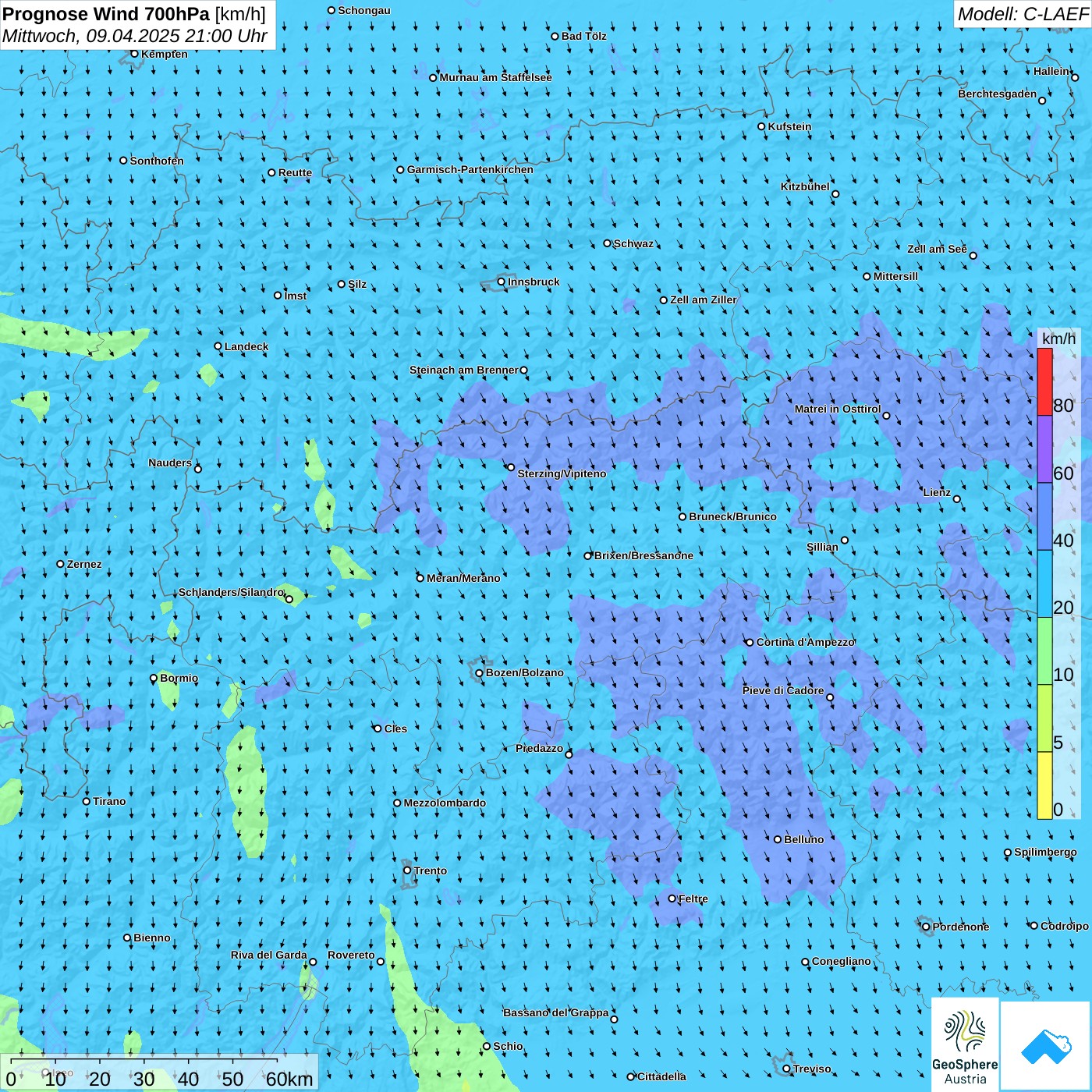This screenshot has width=1092, height=1092.
Task: Click the GeoSphere Austria logo
Action: pos(965,1045)
